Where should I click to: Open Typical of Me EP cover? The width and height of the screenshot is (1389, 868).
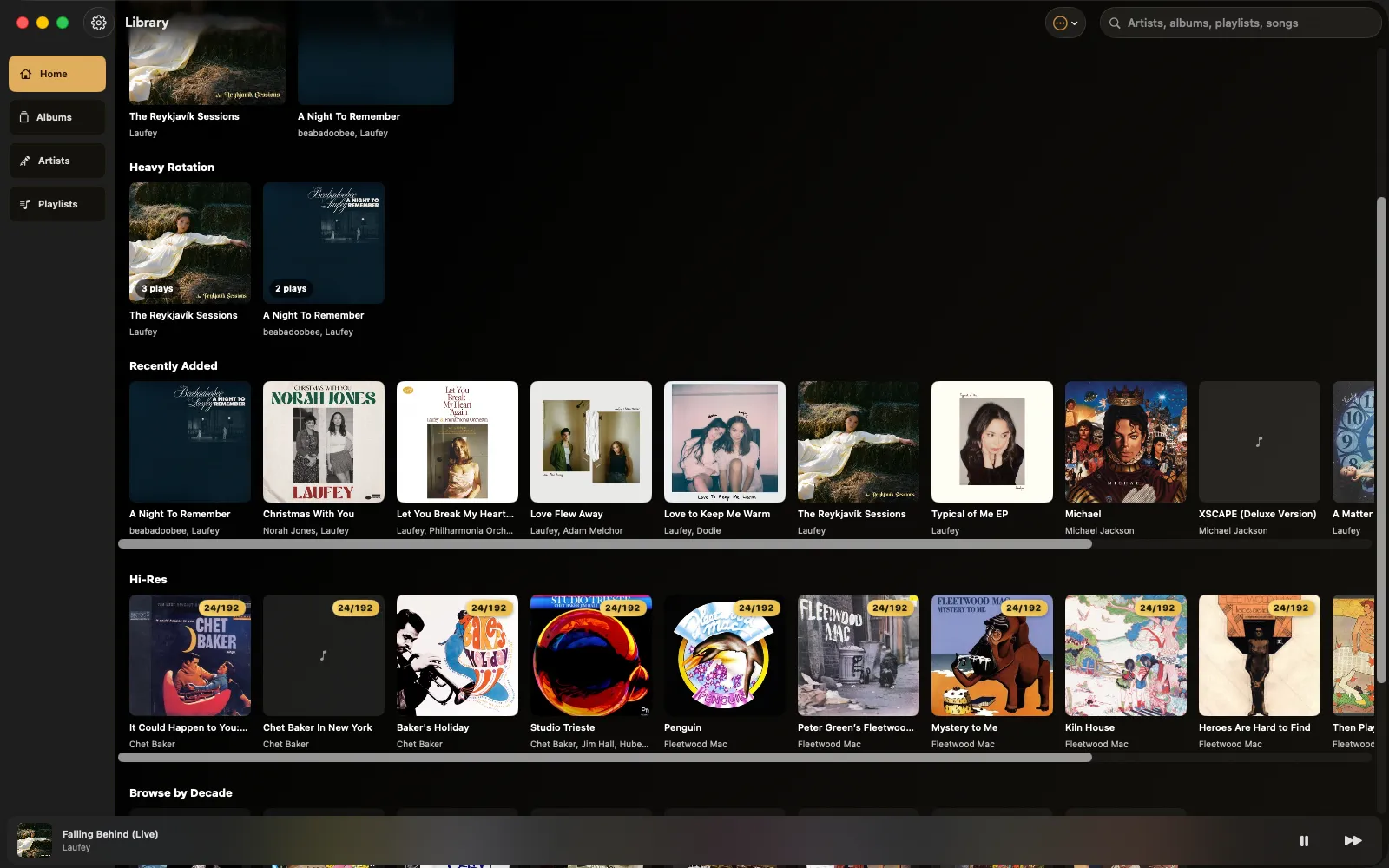tap(992, 442)
